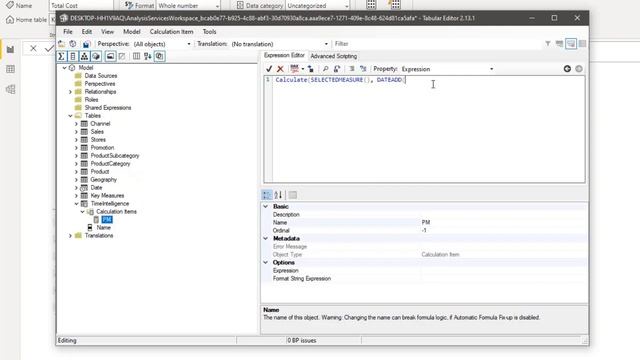The image size is (640, 360).
Task: Toggle hidden objects icon
Action: pos(122,56)
